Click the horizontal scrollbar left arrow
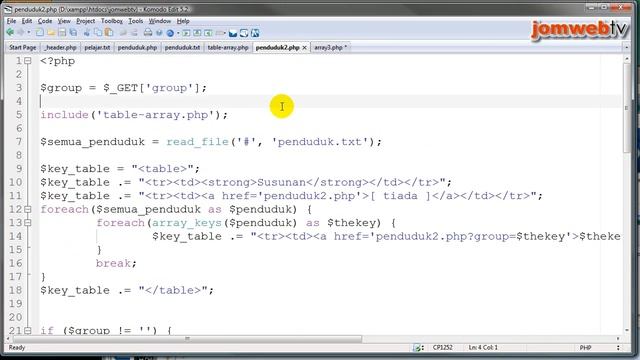 pyautogui.click(x=8, y=339)
